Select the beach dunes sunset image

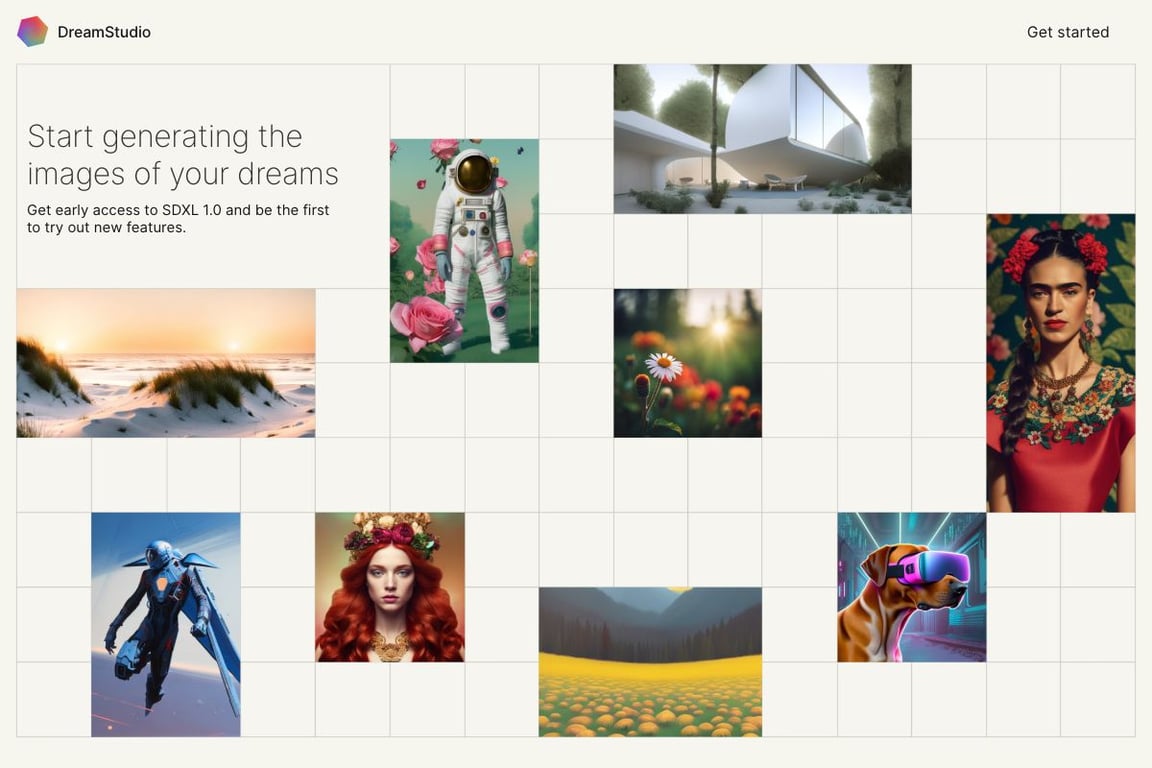click(x=166, y=363)
